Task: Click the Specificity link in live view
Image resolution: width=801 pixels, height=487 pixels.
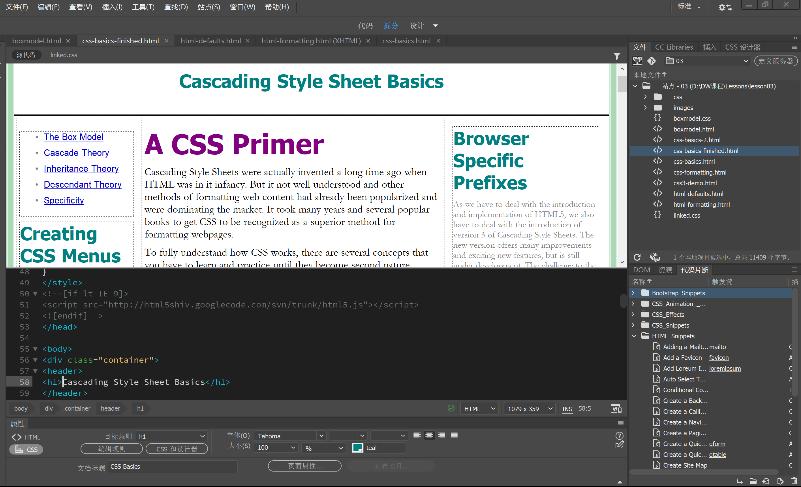Action: click(64, 200)
